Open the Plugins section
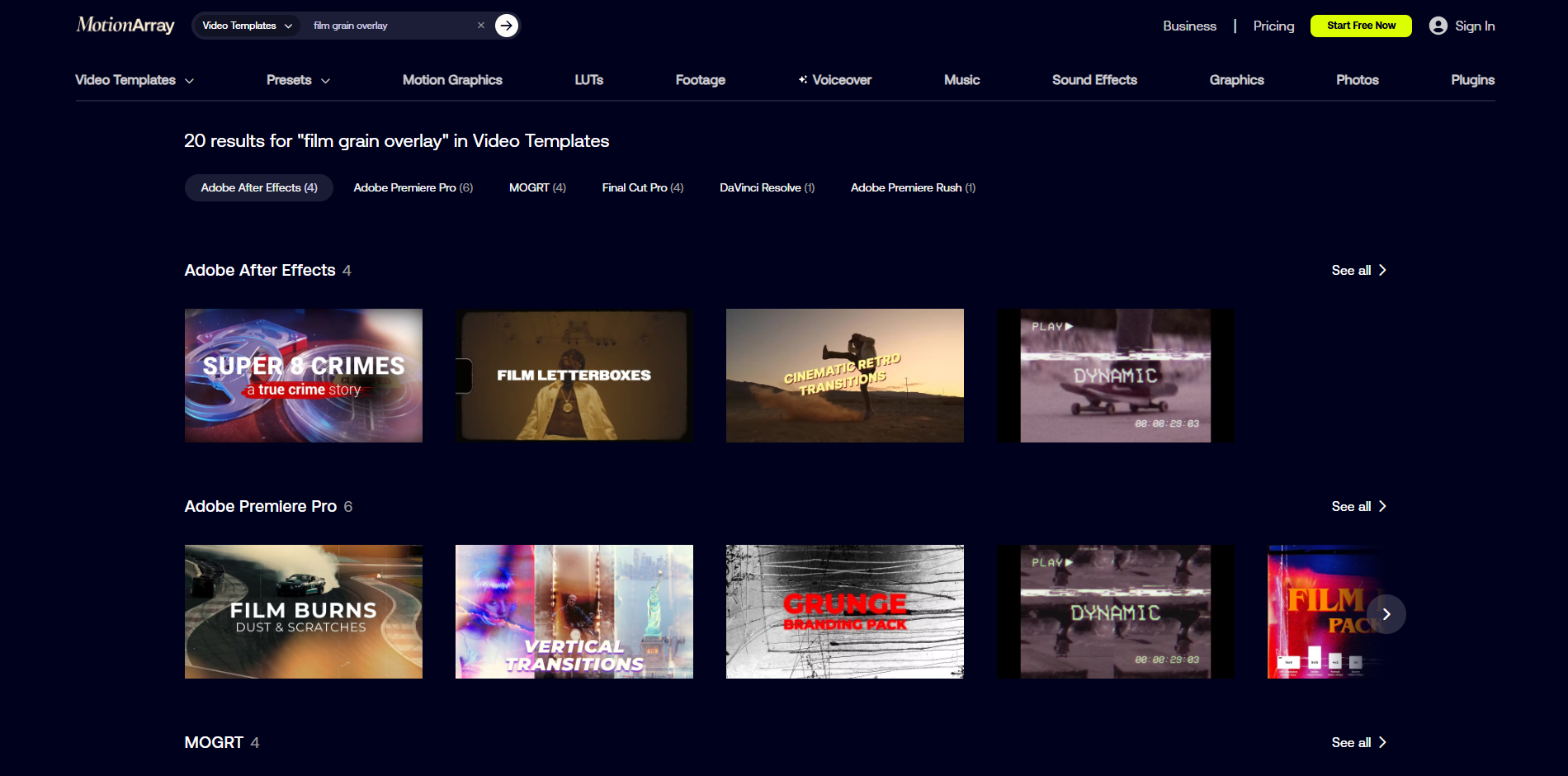This screenshot has width=1568, height=776. pos(1473,80)
